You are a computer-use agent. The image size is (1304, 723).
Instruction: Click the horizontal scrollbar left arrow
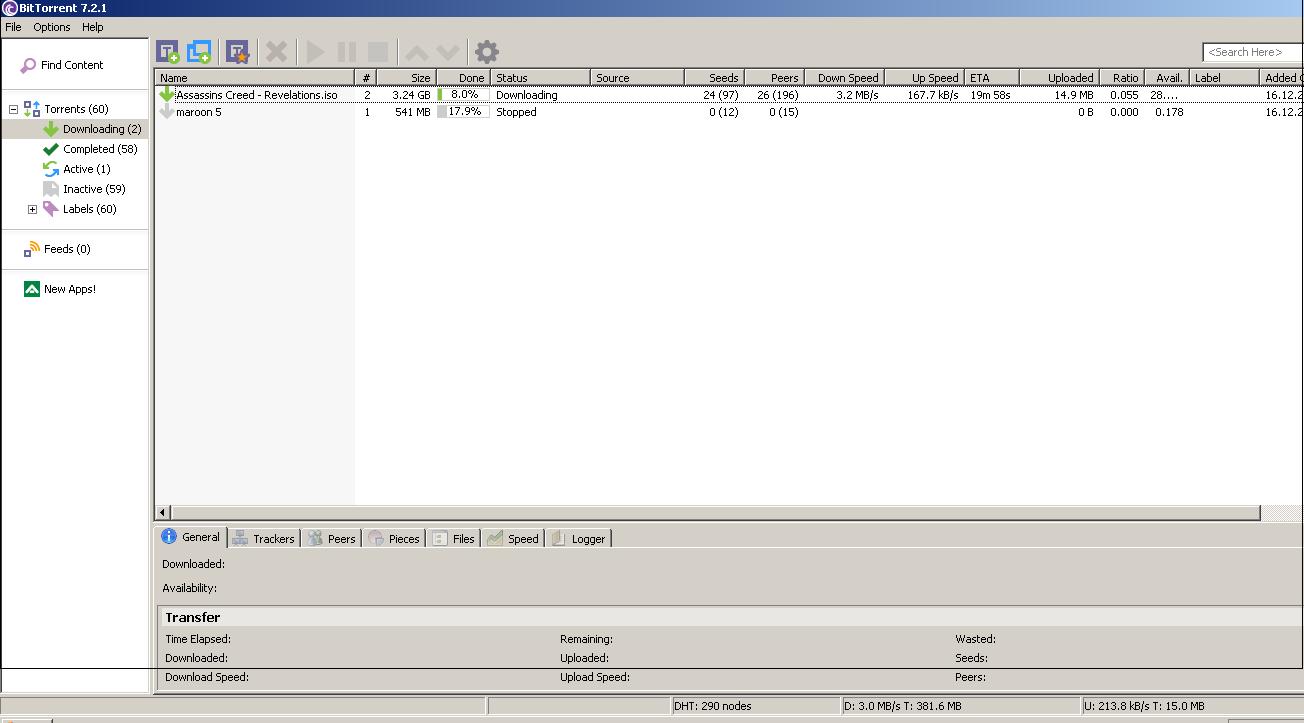pos(163,512)
